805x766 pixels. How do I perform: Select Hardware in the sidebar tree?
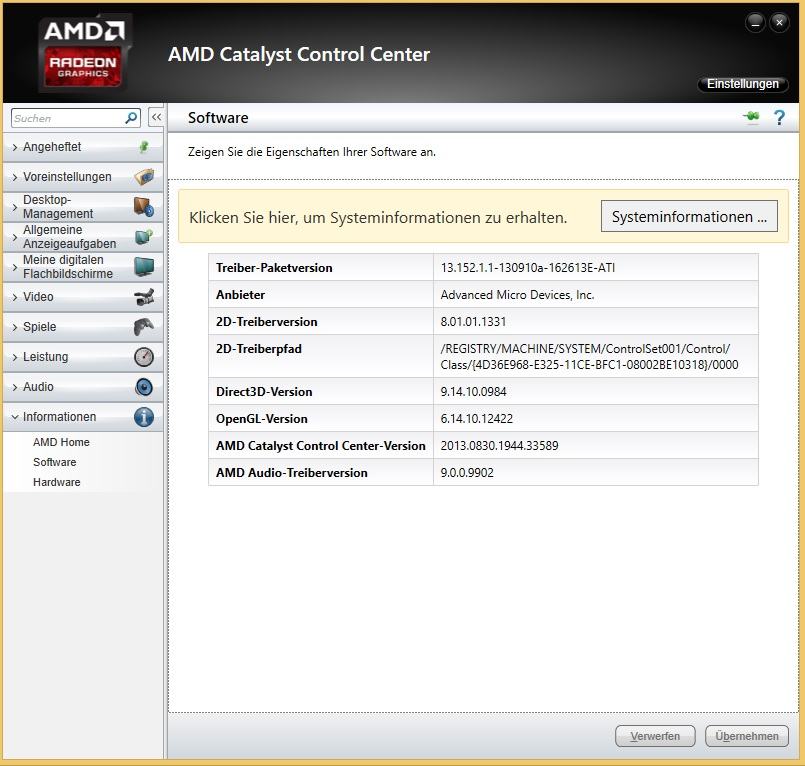click(56, 482)
